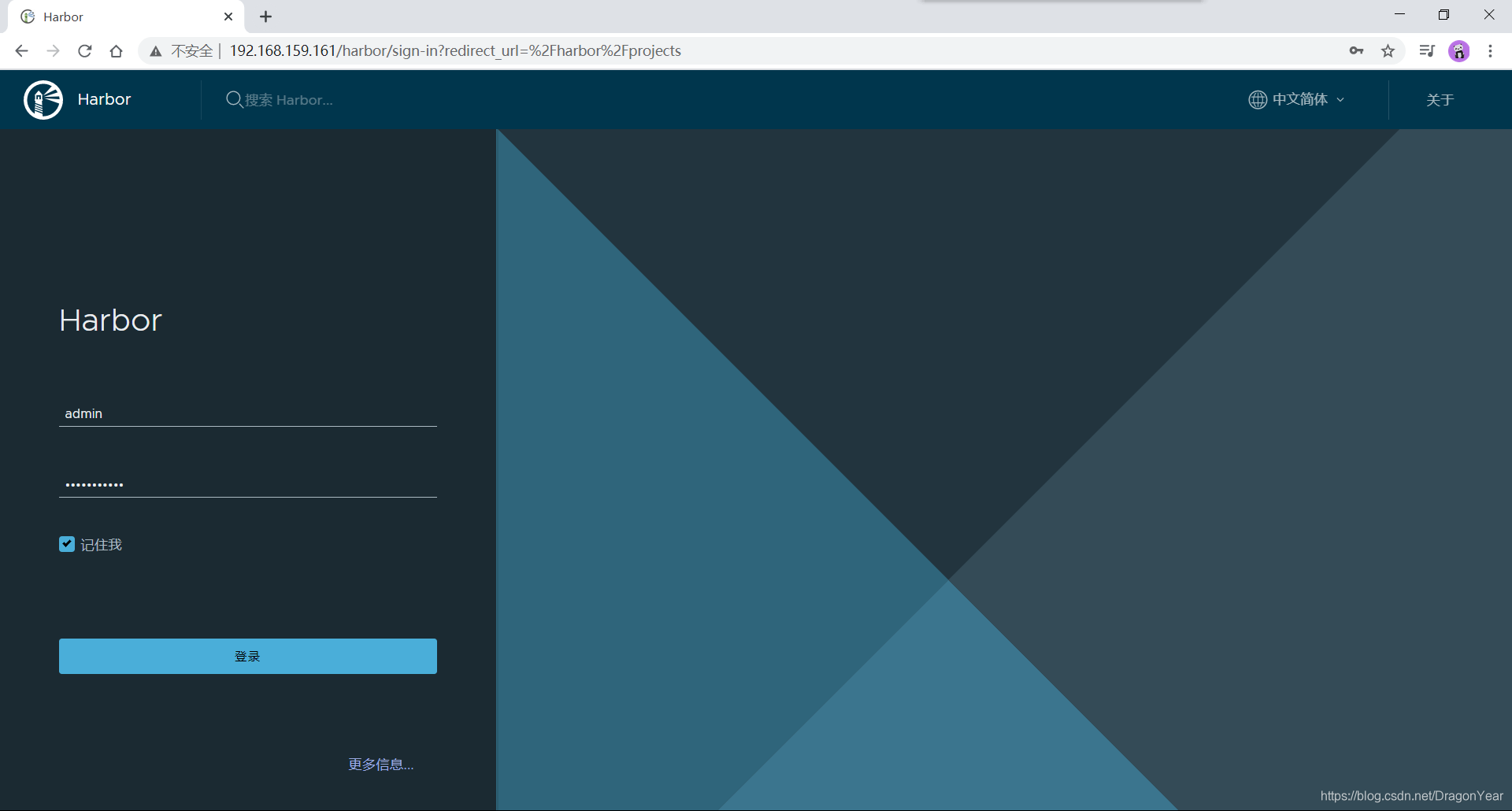
Task: Close the Harbor browser tab
Action: pyautogui.click(x=228, y=17)
